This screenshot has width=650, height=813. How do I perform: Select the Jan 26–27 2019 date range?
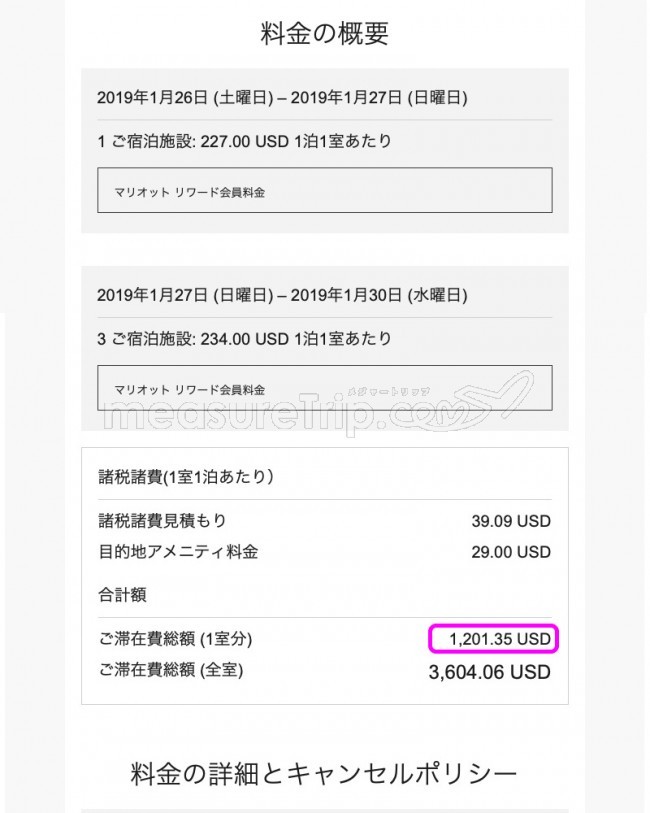tap(282, 97)
